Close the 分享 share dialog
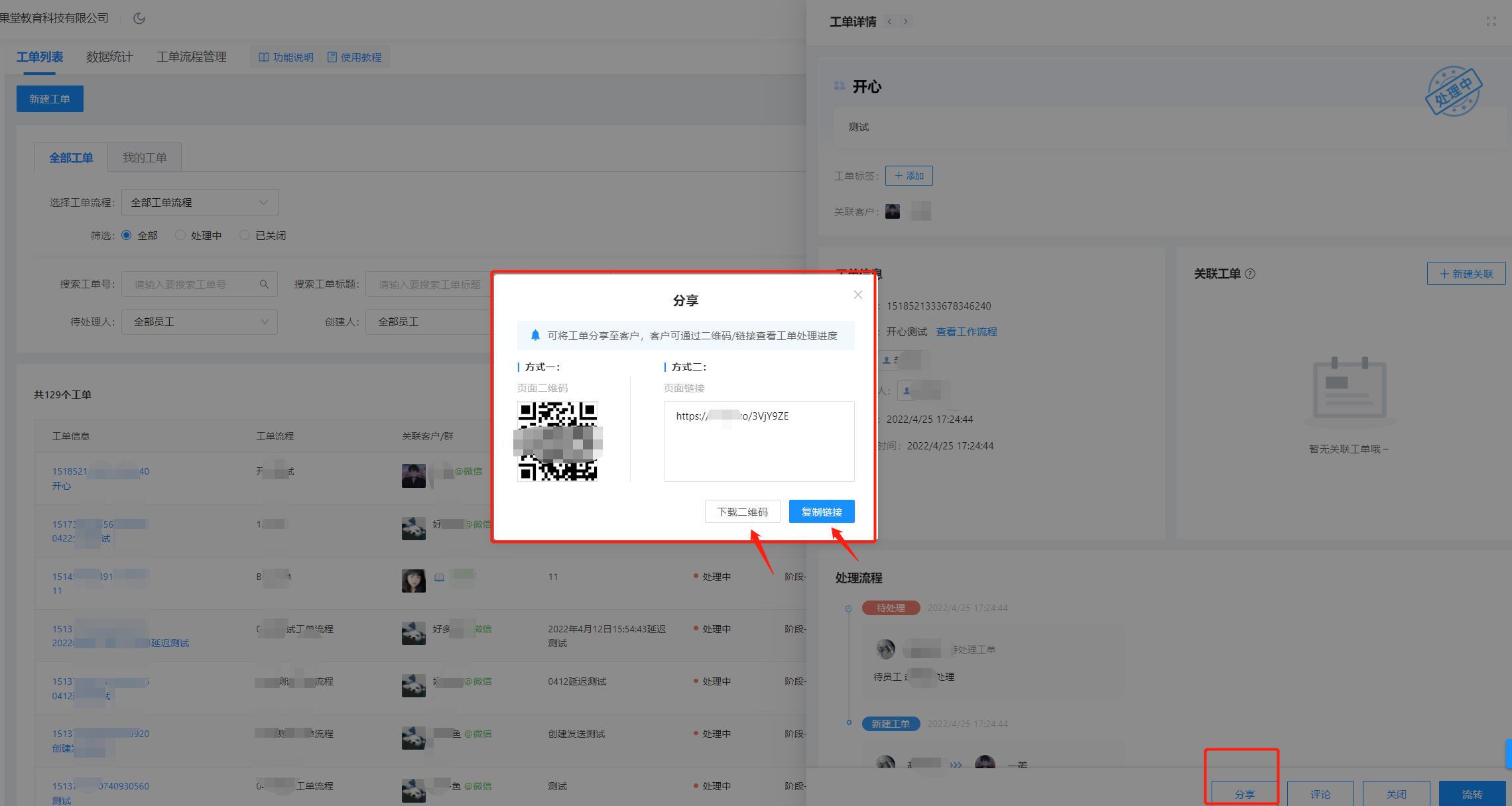 (x=857, y=295)
